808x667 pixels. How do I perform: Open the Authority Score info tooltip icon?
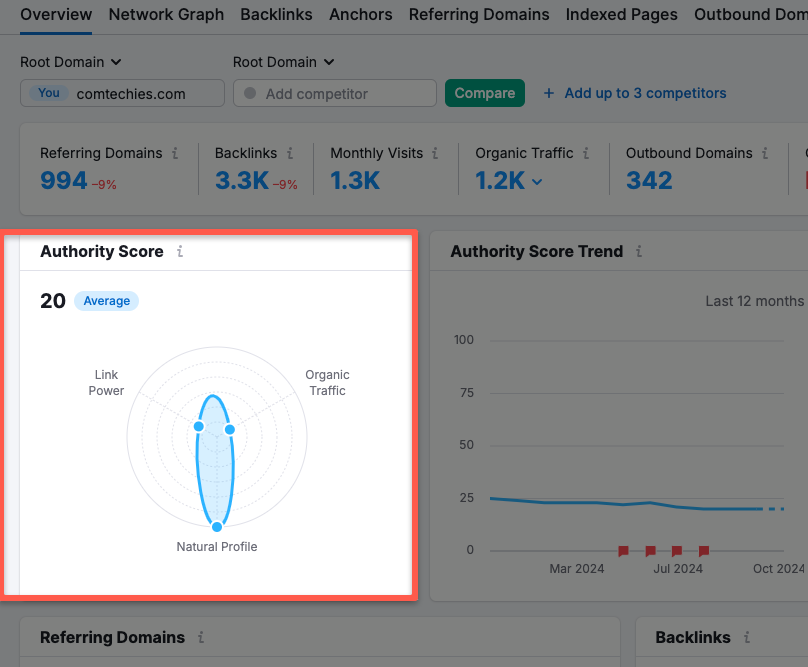[180, 252]
